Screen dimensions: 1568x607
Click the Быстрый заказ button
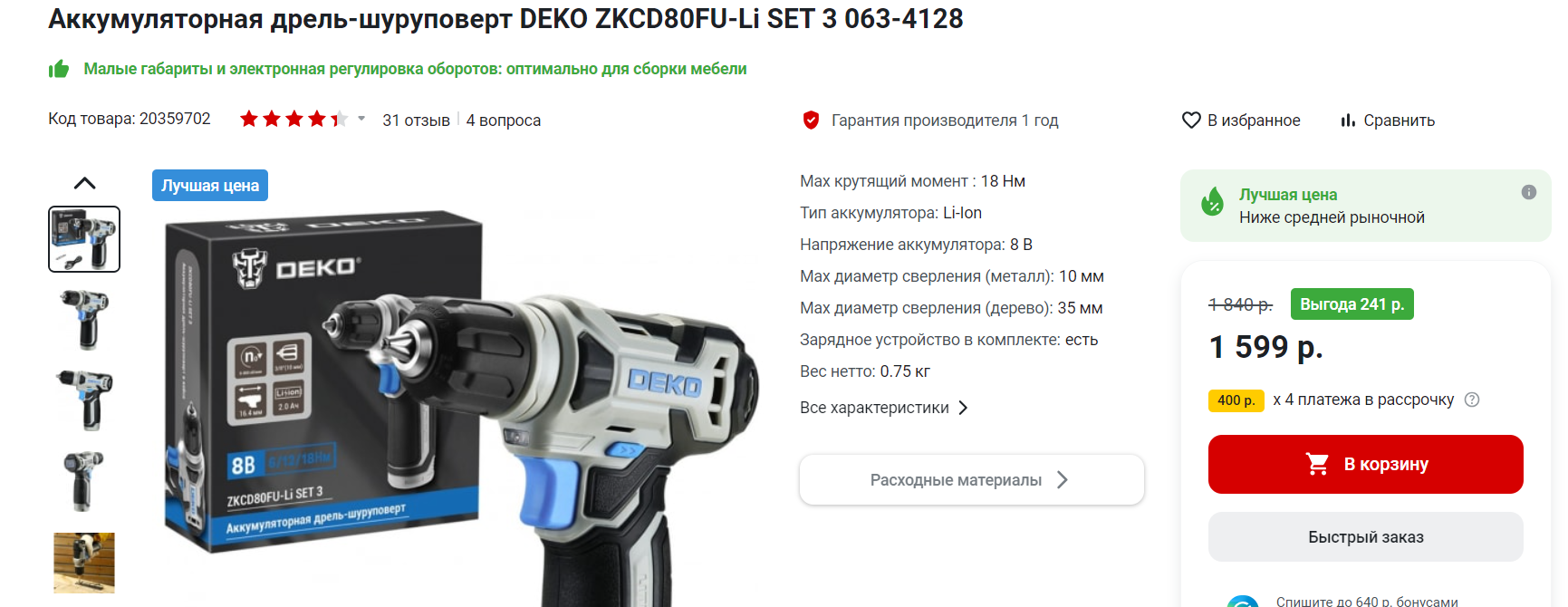[x=1365, y=537]
